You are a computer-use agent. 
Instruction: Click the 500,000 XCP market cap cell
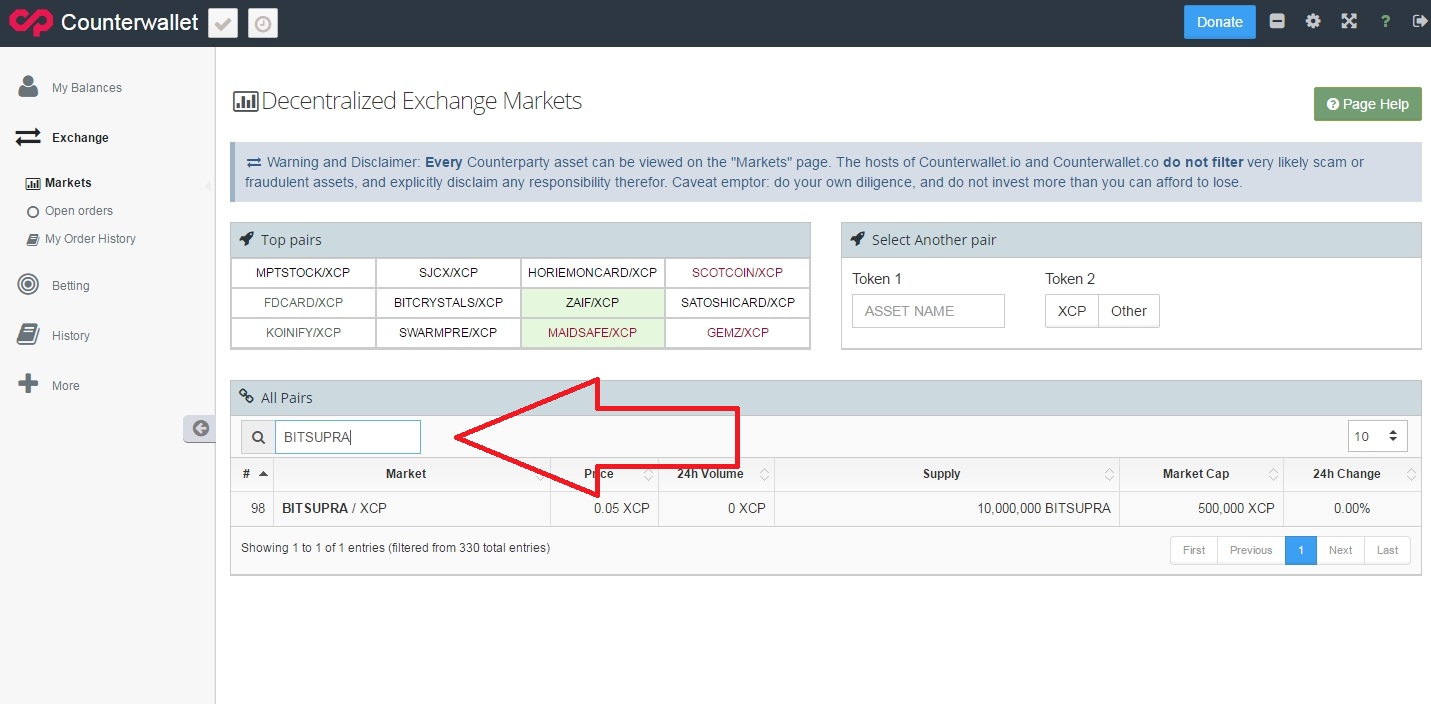pyautogui.click(x=1201, y=508)
